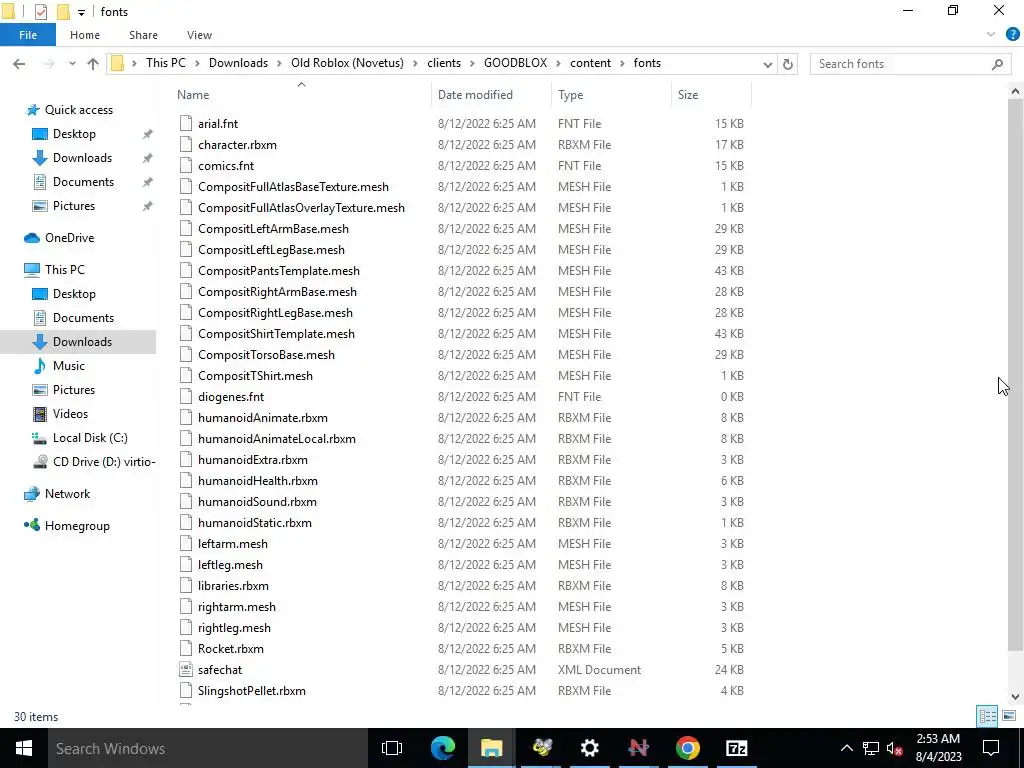Screen dimensions: 1024x768
Task: Go to GOODBLOX in the breadcrumb path
Action: 515,63
